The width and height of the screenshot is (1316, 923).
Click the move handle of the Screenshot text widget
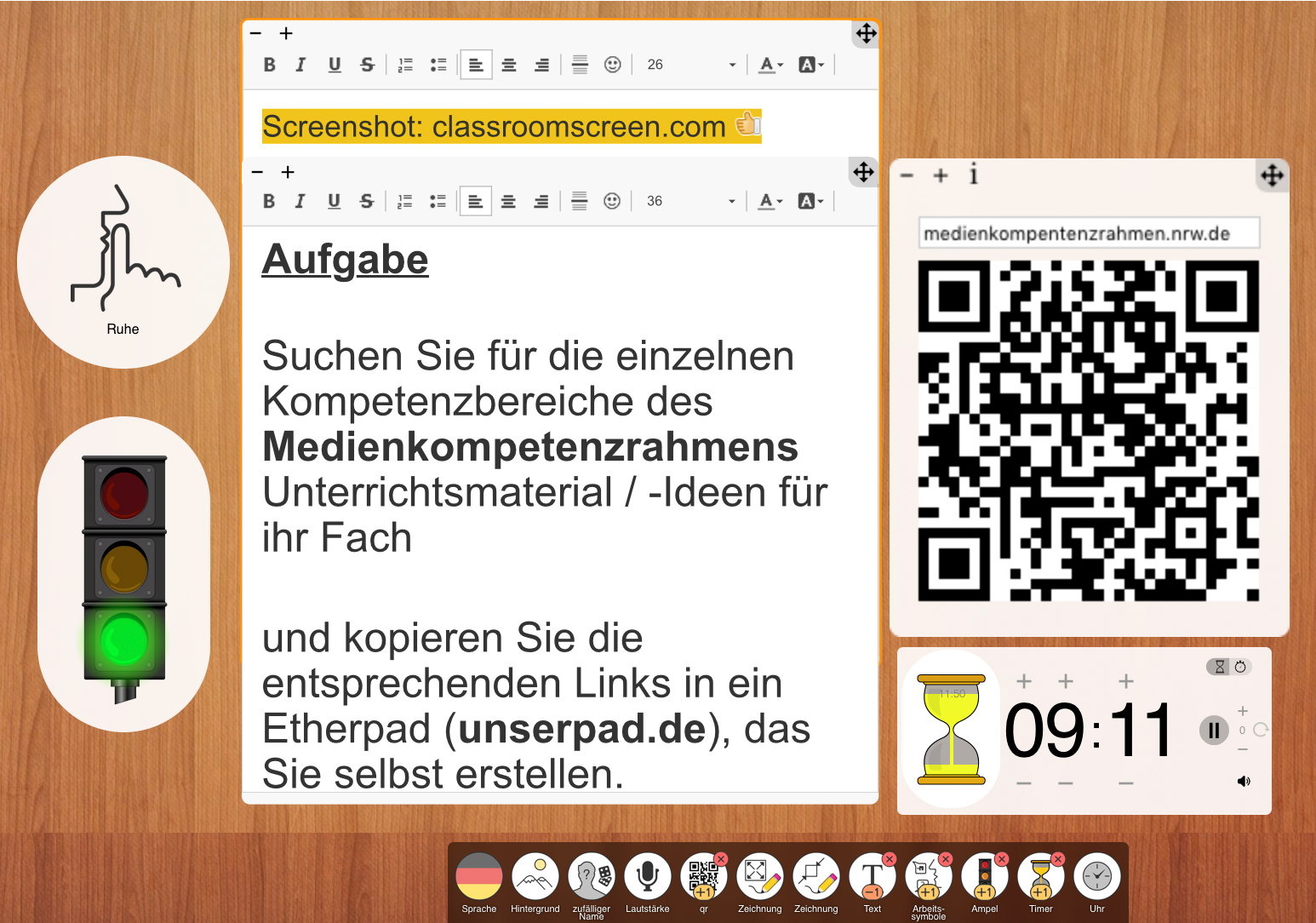(x=866, y=34)
